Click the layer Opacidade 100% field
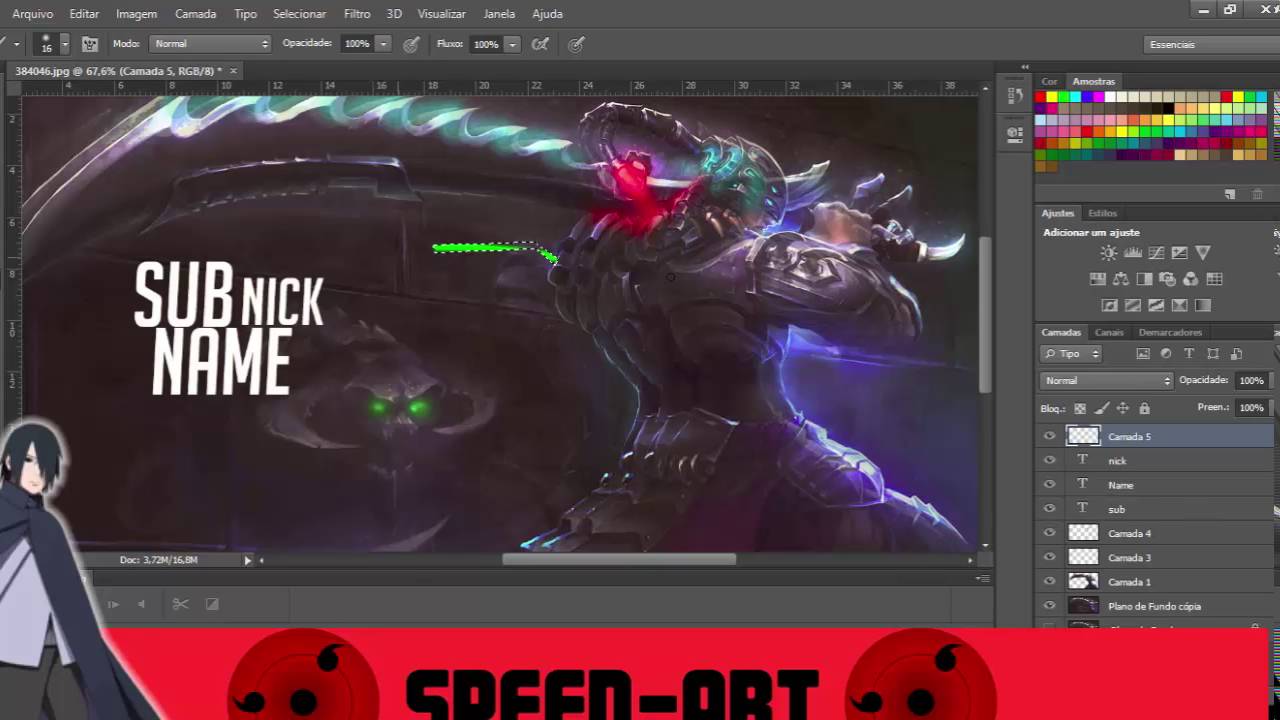This screenshot has width=1280, height=720. coord(1251,381)
